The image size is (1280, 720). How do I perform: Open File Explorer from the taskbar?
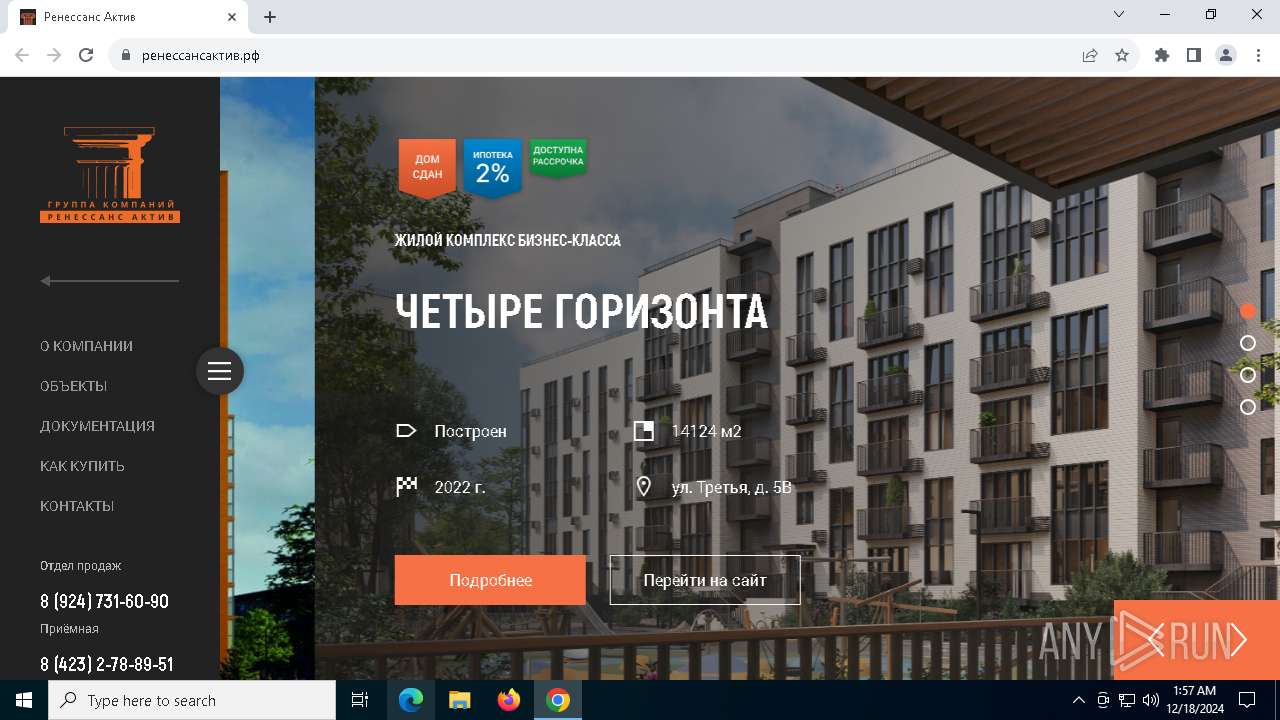pos(459,700)
